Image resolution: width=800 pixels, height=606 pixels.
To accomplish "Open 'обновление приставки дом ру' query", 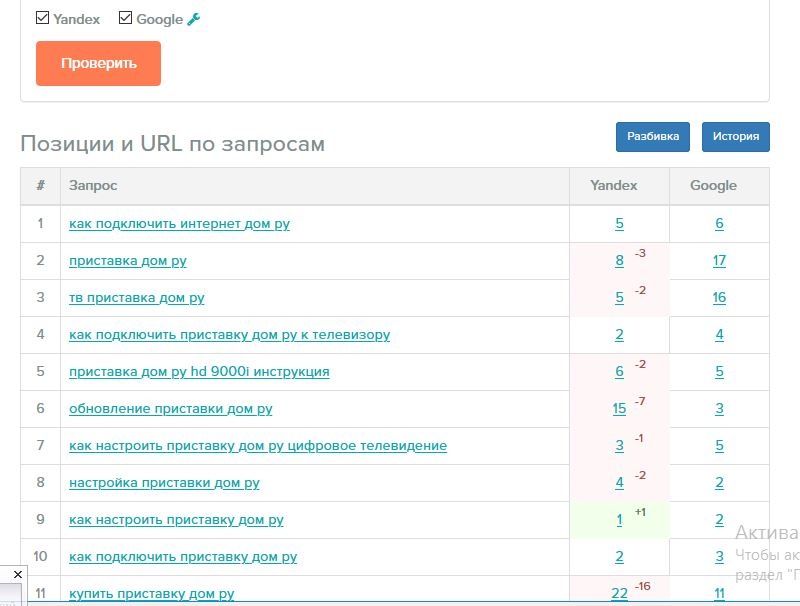I will pyautogui.click(x=170, y=408).
